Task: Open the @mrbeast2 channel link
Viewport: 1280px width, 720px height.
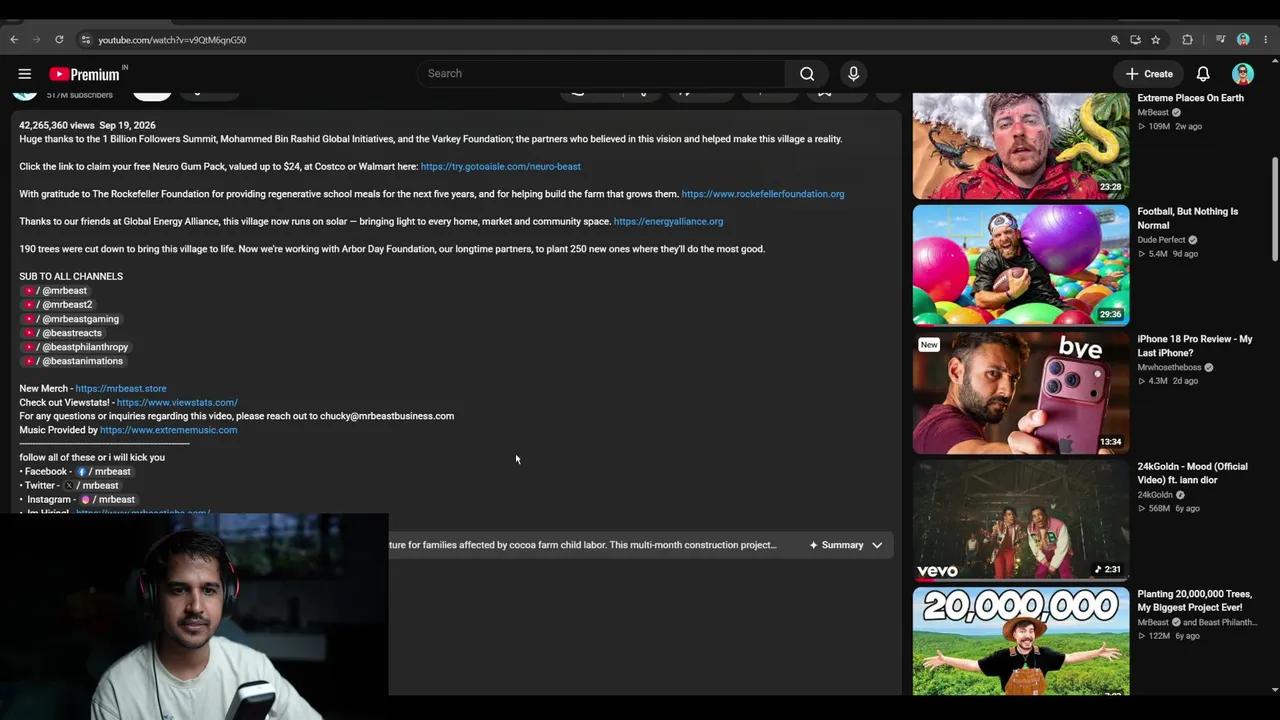Action: click(x=59, y=305)
